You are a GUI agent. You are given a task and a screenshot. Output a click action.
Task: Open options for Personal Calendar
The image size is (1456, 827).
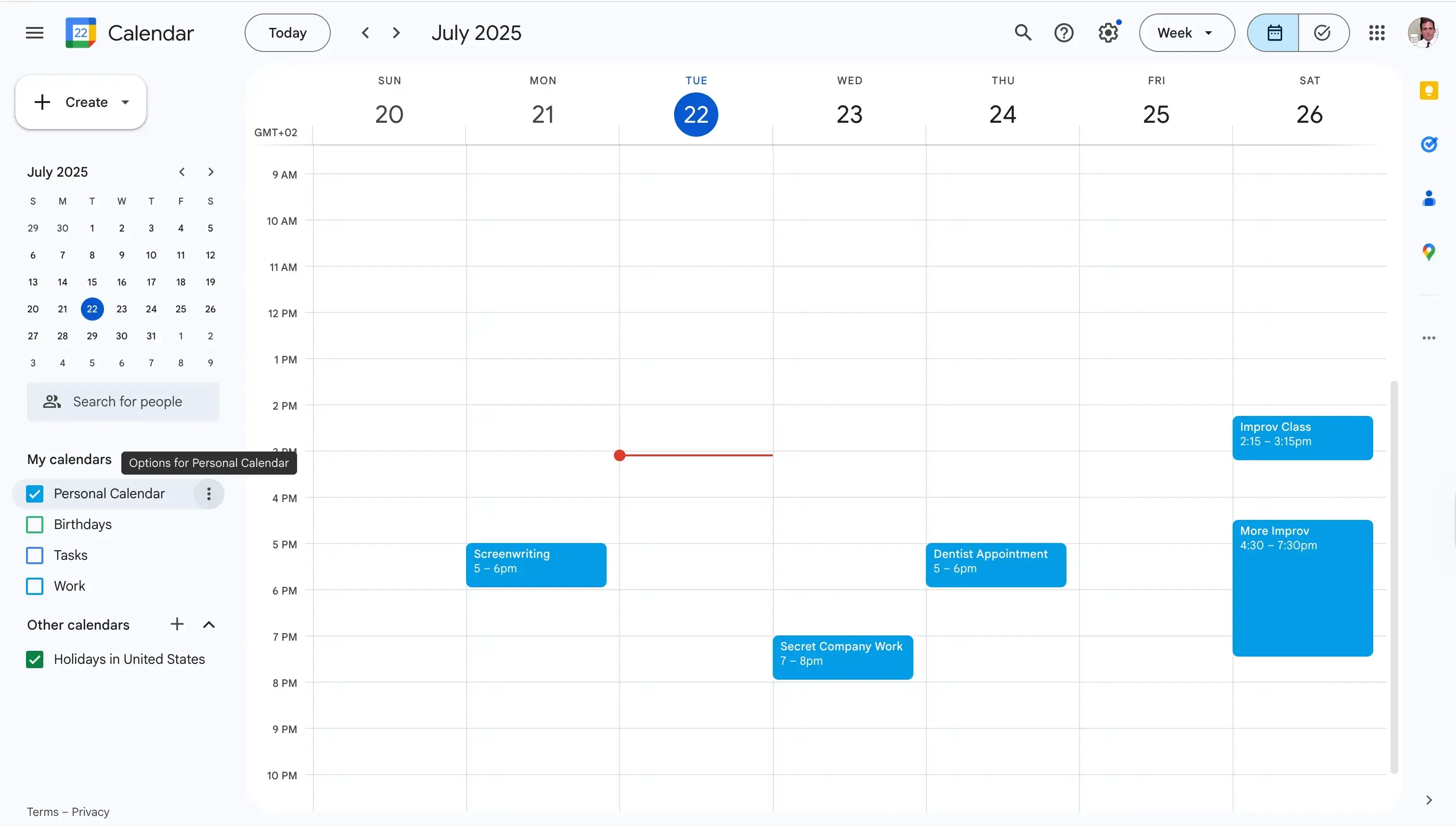coord(208,493)
